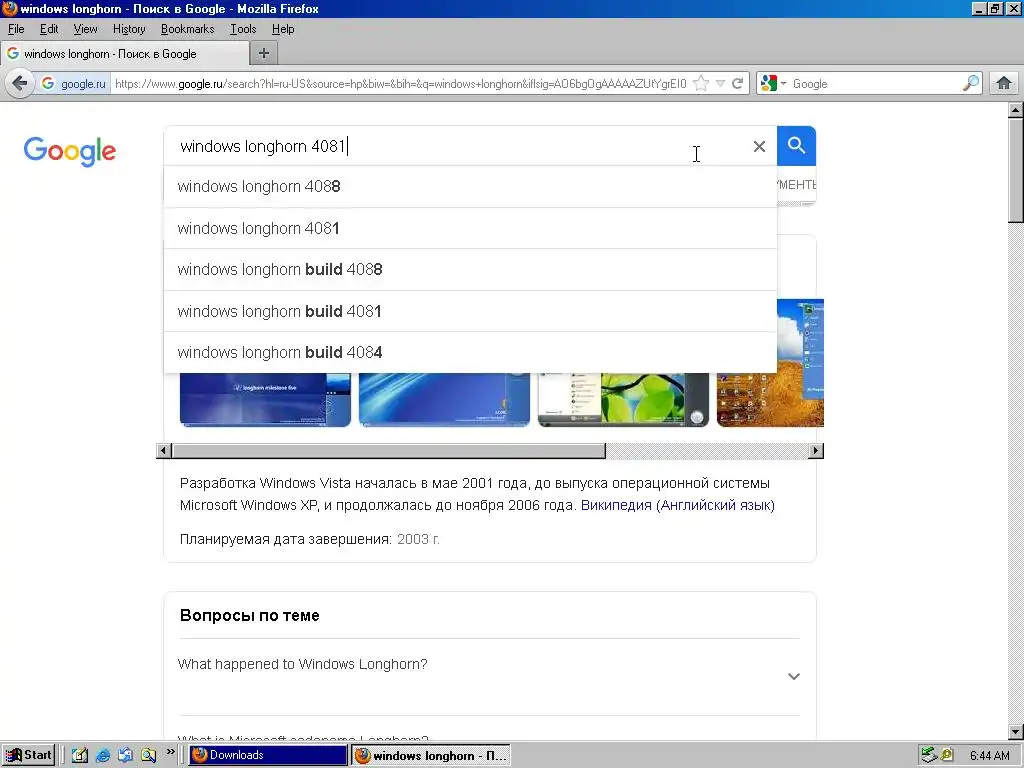The image size is (1024, 768).
Task: Choose suggestion 'windows longhorn 4081'
Action: 470,228
